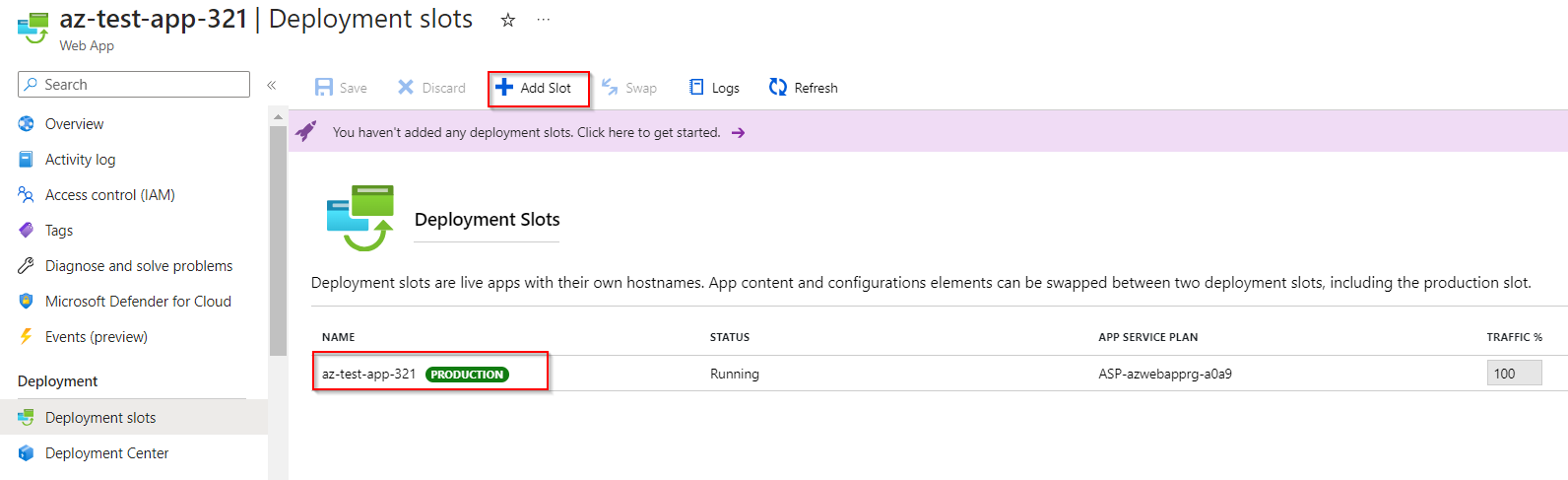Click the APP SERVICE PLAN column header
This screenshot has height=480, width=1568.
pos(1148,337)
